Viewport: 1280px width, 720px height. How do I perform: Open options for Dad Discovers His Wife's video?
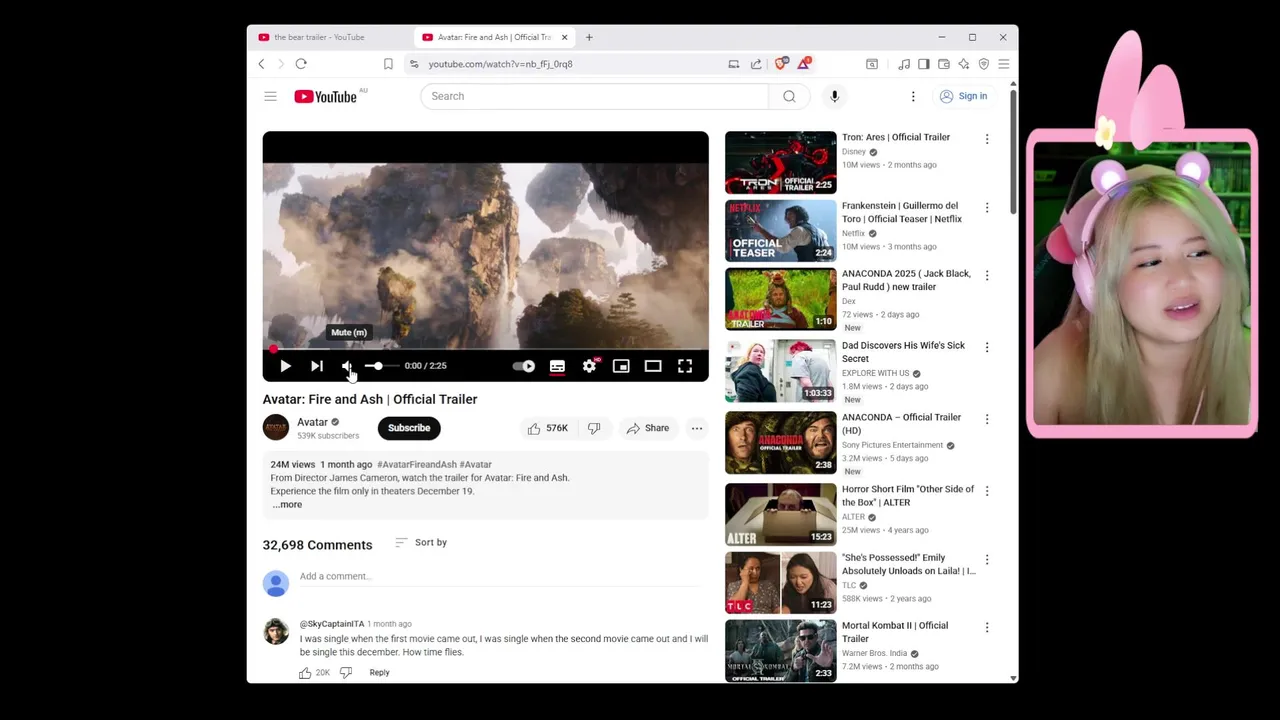pyautogui.click(x=987, y=347)
